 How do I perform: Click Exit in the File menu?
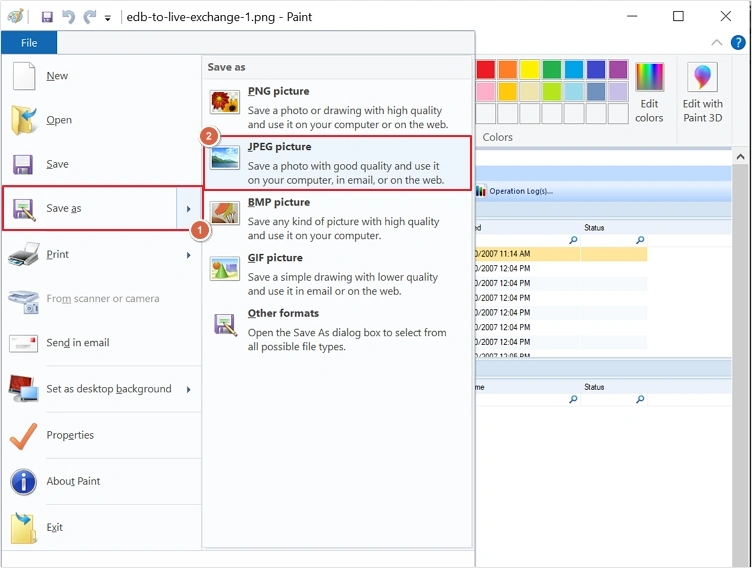pyautogui.click(x=54, y=527)
